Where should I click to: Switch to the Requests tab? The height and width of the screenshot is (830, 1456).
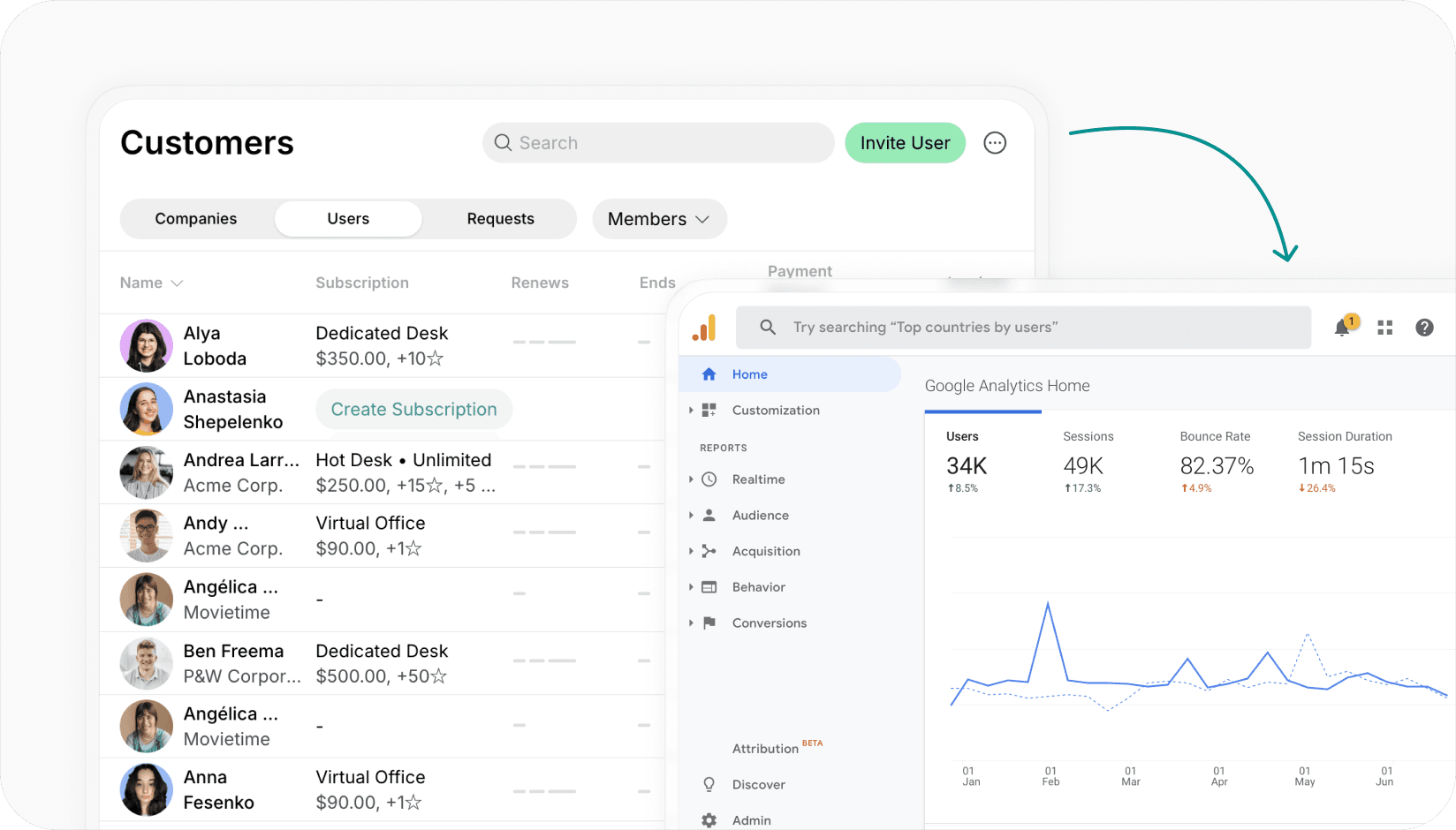(500, 219)
